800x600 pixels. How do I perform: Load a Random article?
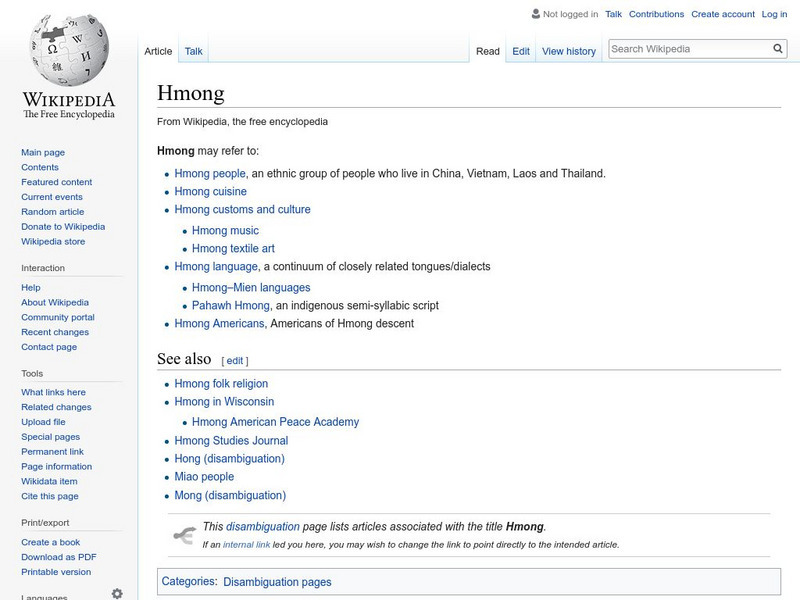(x=53, y=211)
